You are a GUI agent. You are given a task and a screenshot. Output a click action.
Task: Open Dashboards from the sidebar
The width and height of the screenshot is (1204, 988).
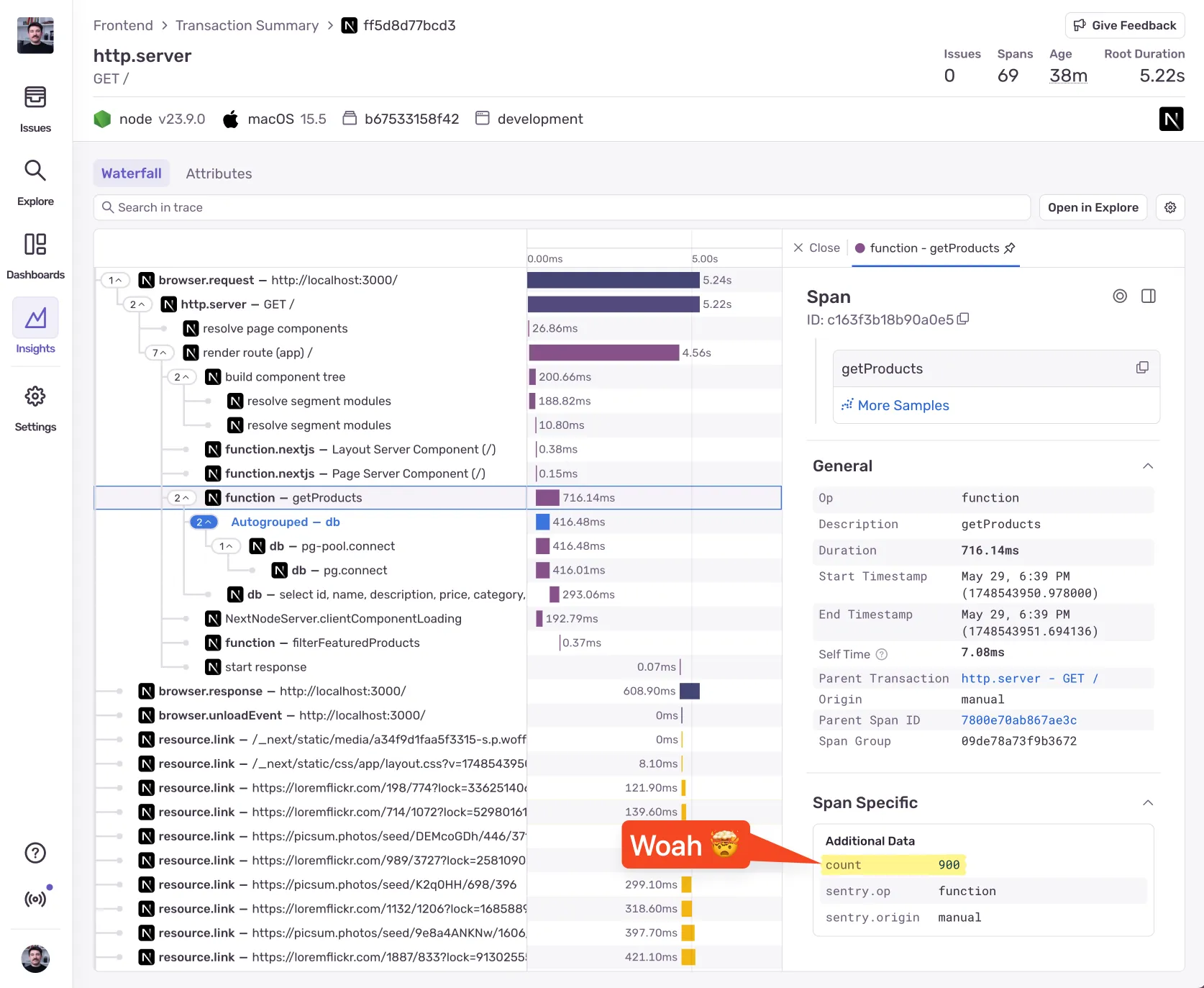pos(35,255)
